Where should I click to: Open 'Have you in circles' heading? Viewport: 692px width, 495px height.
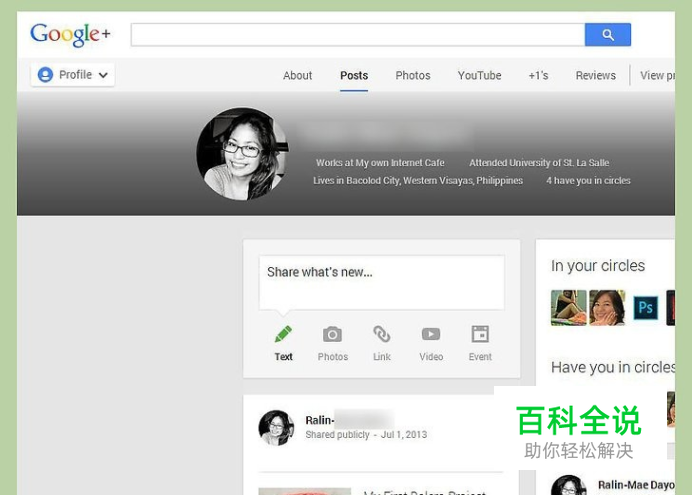click(x=613, y=367)
